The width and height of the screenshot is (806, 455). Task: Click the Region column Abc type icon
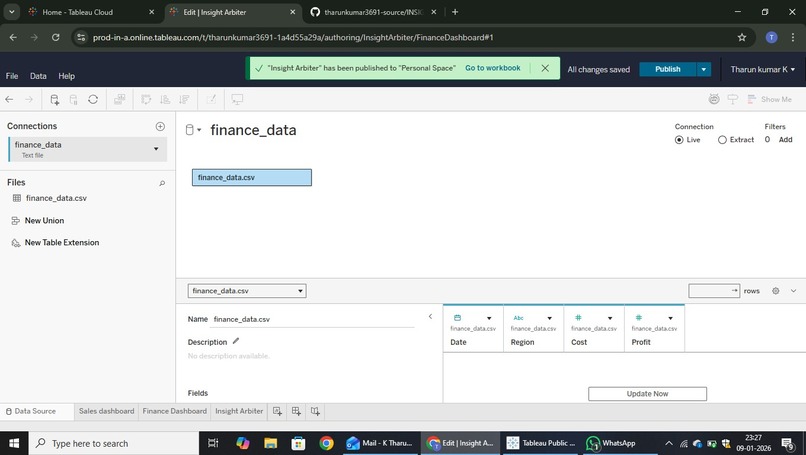point(518,318)
